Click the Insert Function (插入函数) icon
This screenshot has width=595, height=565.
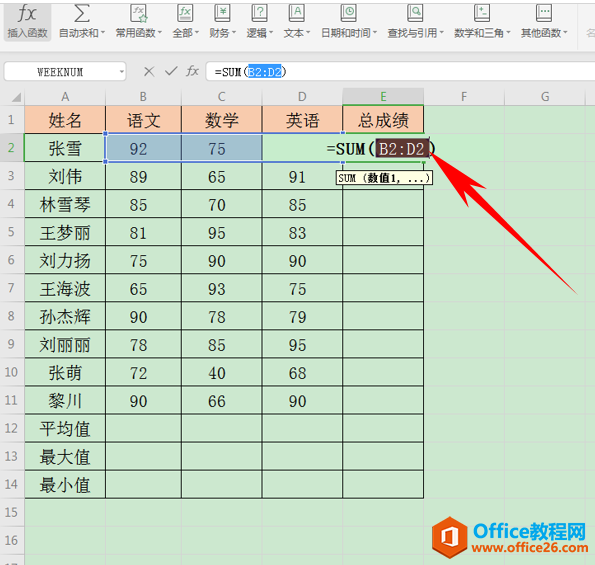27,14
